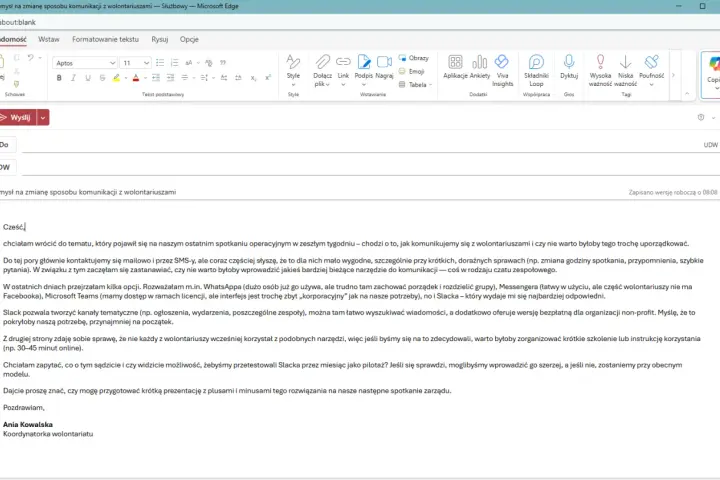Click the text alignment icon

185,78
